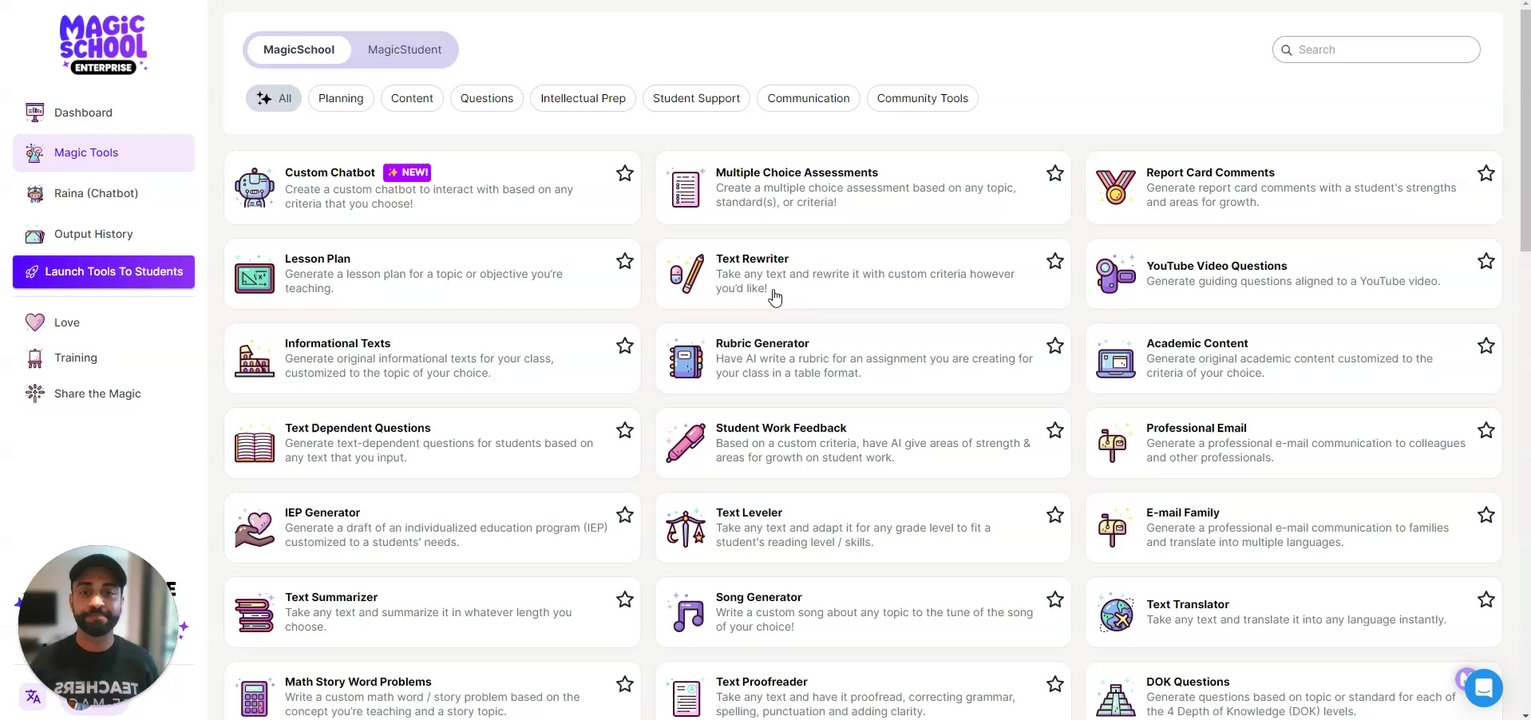
Task: Click the Math Story Word Problems calculator icon
Action: pos(254,698)
